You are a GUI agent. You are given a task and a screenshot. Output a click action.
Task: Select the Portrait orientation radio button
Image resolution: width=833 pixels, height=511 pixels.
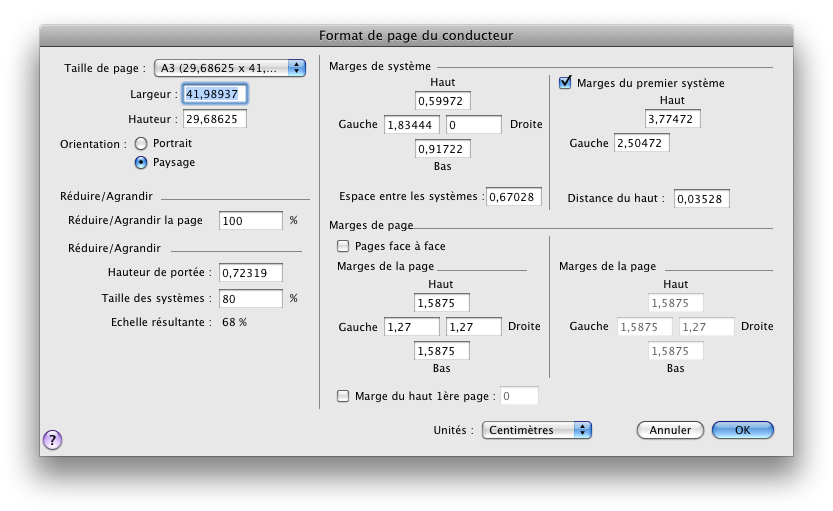click(x=141, y=144)
